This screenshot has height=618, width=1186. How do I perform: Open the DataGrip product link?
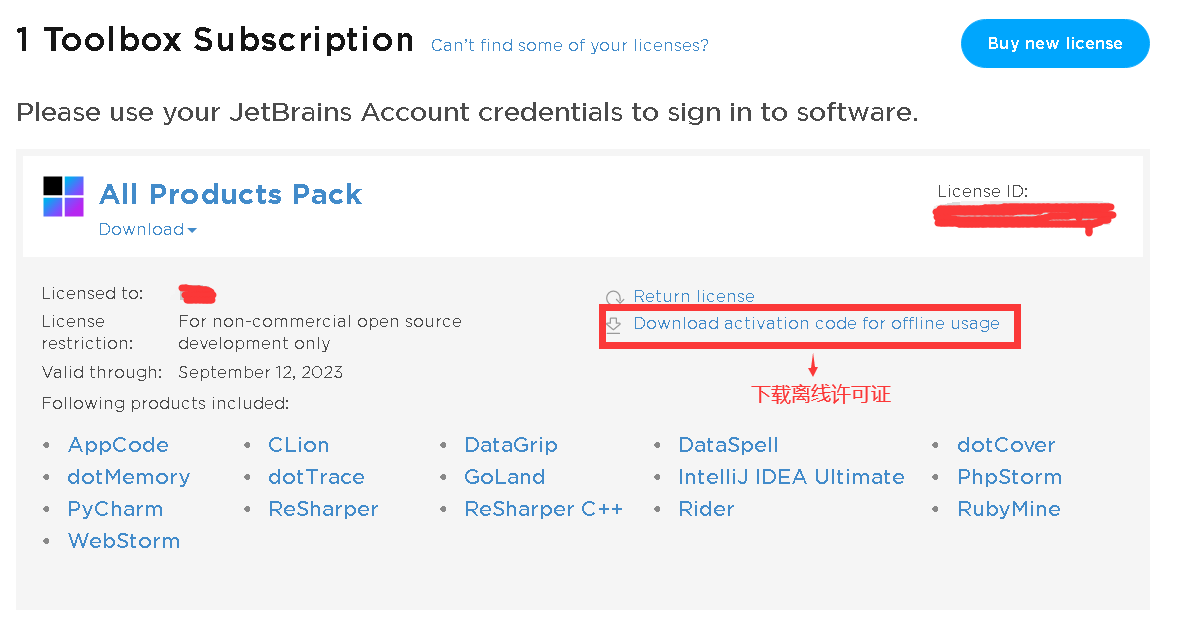pos(511,445)
